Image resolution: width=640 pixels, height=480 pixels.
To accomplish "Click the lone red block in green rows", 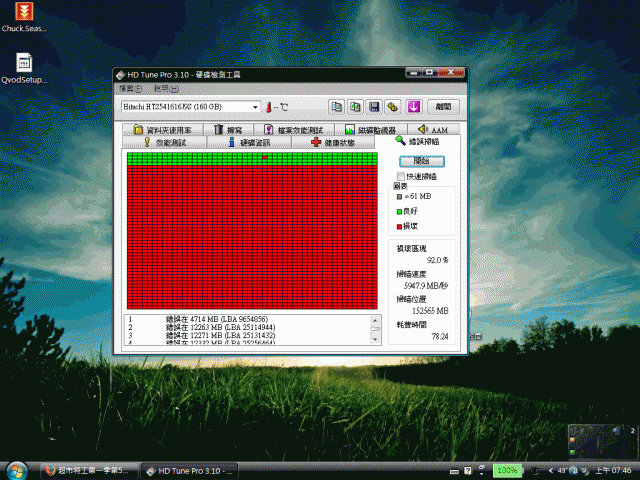I will pos(265,157).
